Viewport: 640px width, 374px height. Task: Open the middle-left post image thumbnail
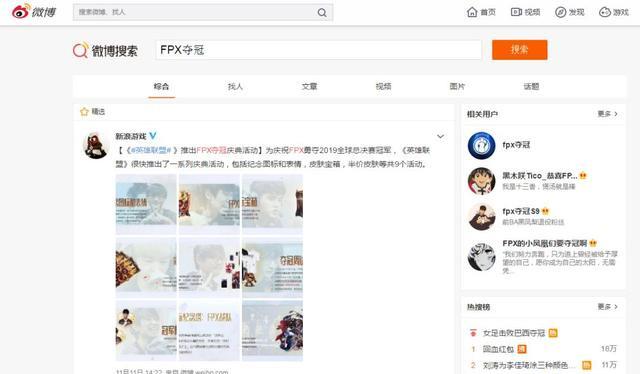coord(146,267)
